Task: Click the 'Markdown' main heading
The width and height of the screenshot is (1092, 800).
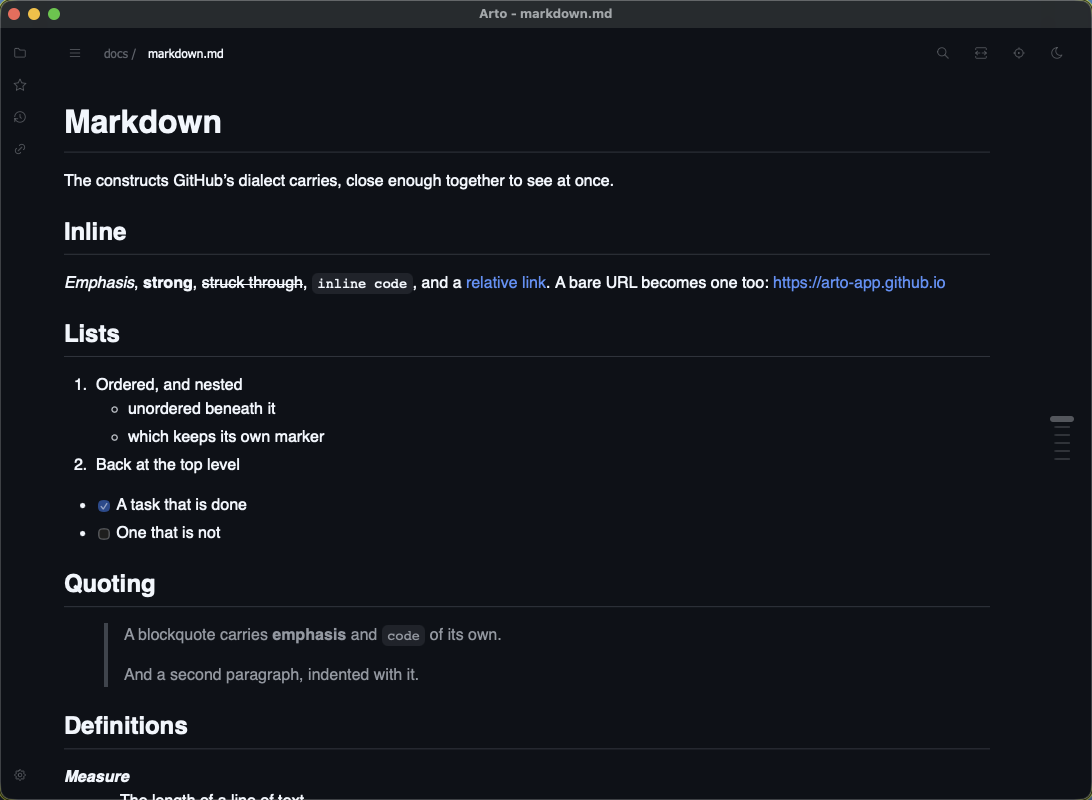Action: [x=143, y=122]
